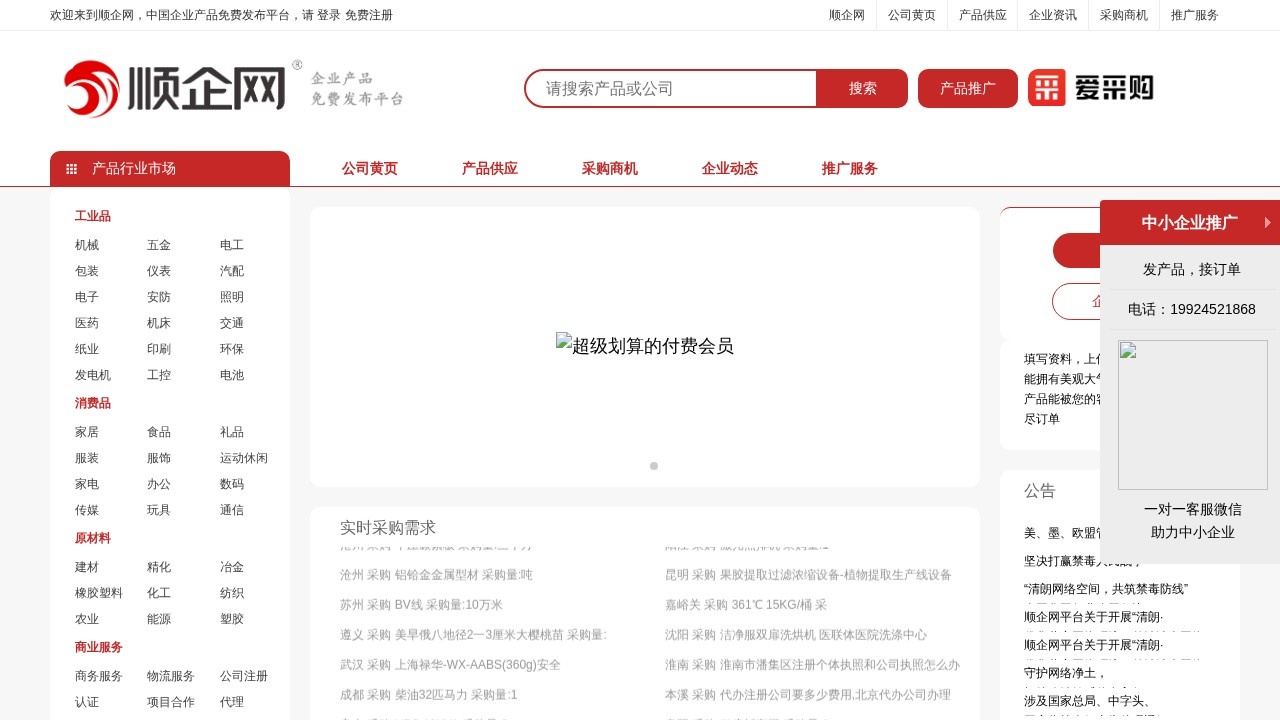
Task: Open the 苏州 采购 BV线 procurement listing
Action: click(x=420, y=604)
